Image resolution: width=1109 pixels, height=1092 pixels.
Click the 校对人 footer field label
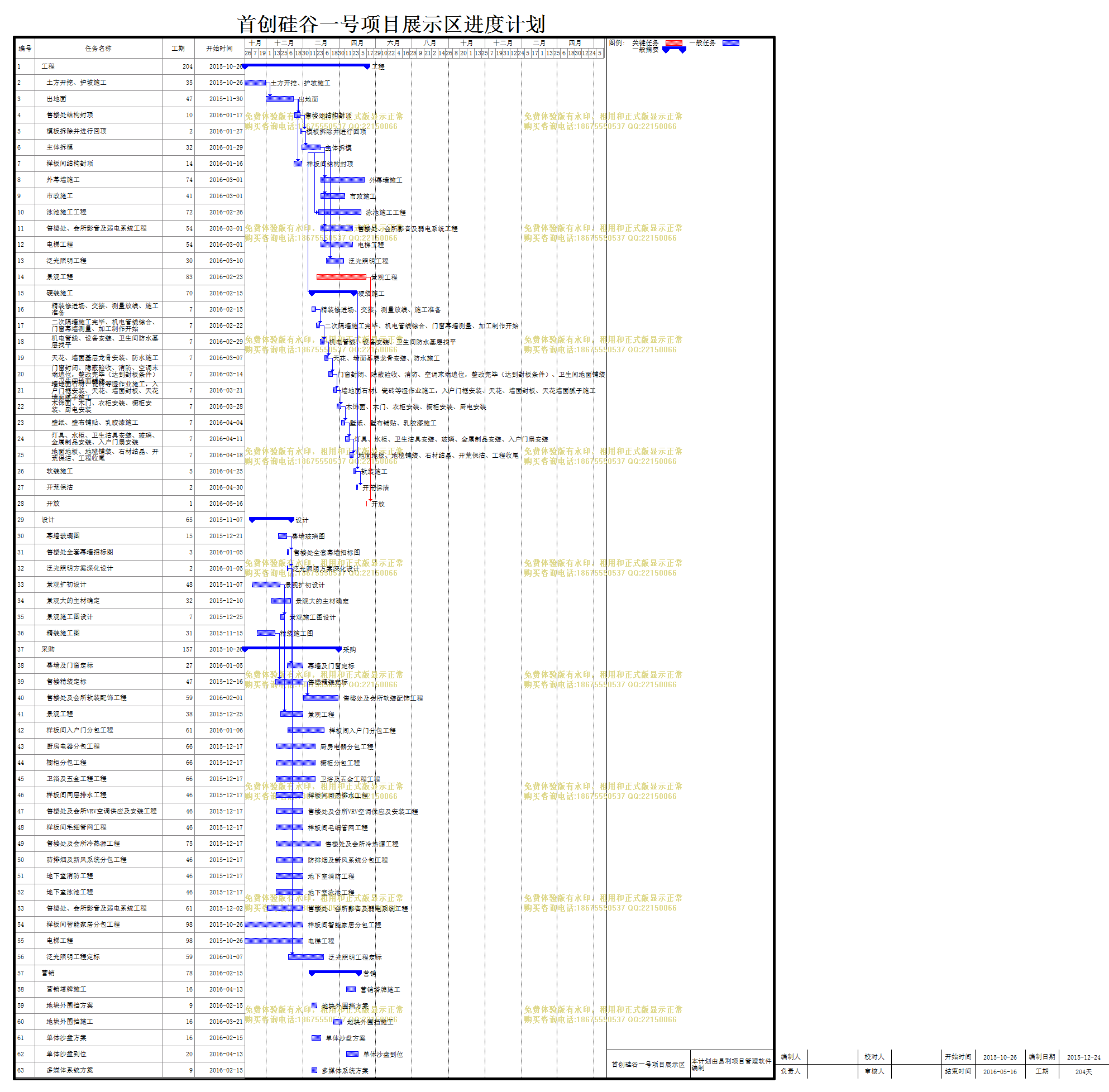pos(874,1056)
